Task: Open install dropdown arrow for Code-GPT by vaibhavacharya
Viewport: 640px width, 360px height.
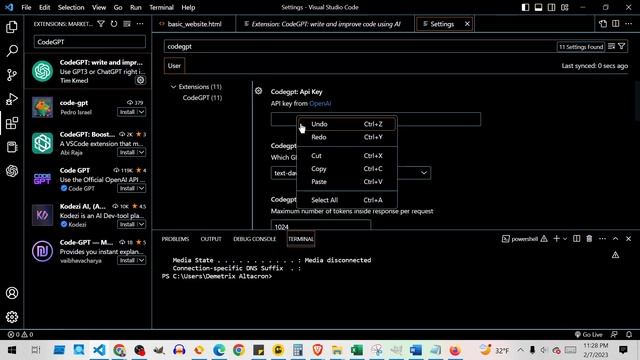Action: click(141, 260)
